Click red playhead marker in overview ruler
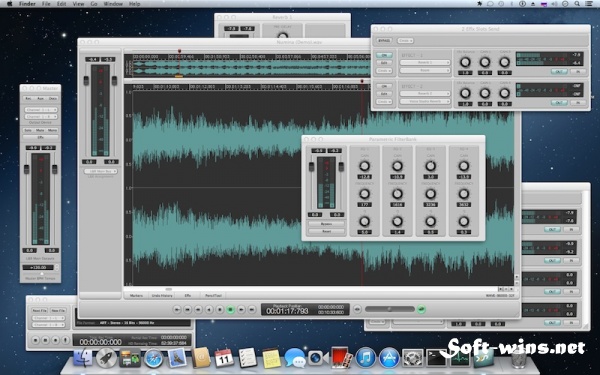The image size is (600, 375). (x=179, y=51)
